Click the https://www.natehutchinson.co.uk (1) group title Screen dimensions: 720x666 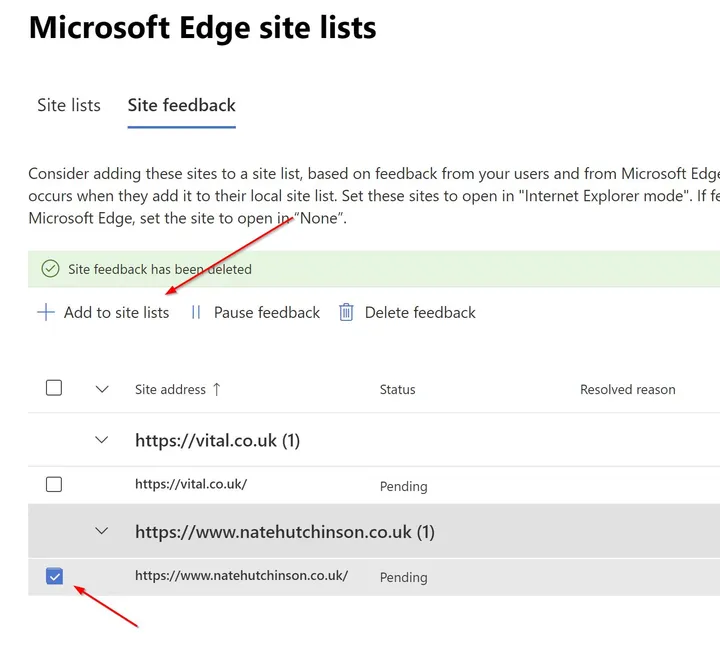(285, 532)
